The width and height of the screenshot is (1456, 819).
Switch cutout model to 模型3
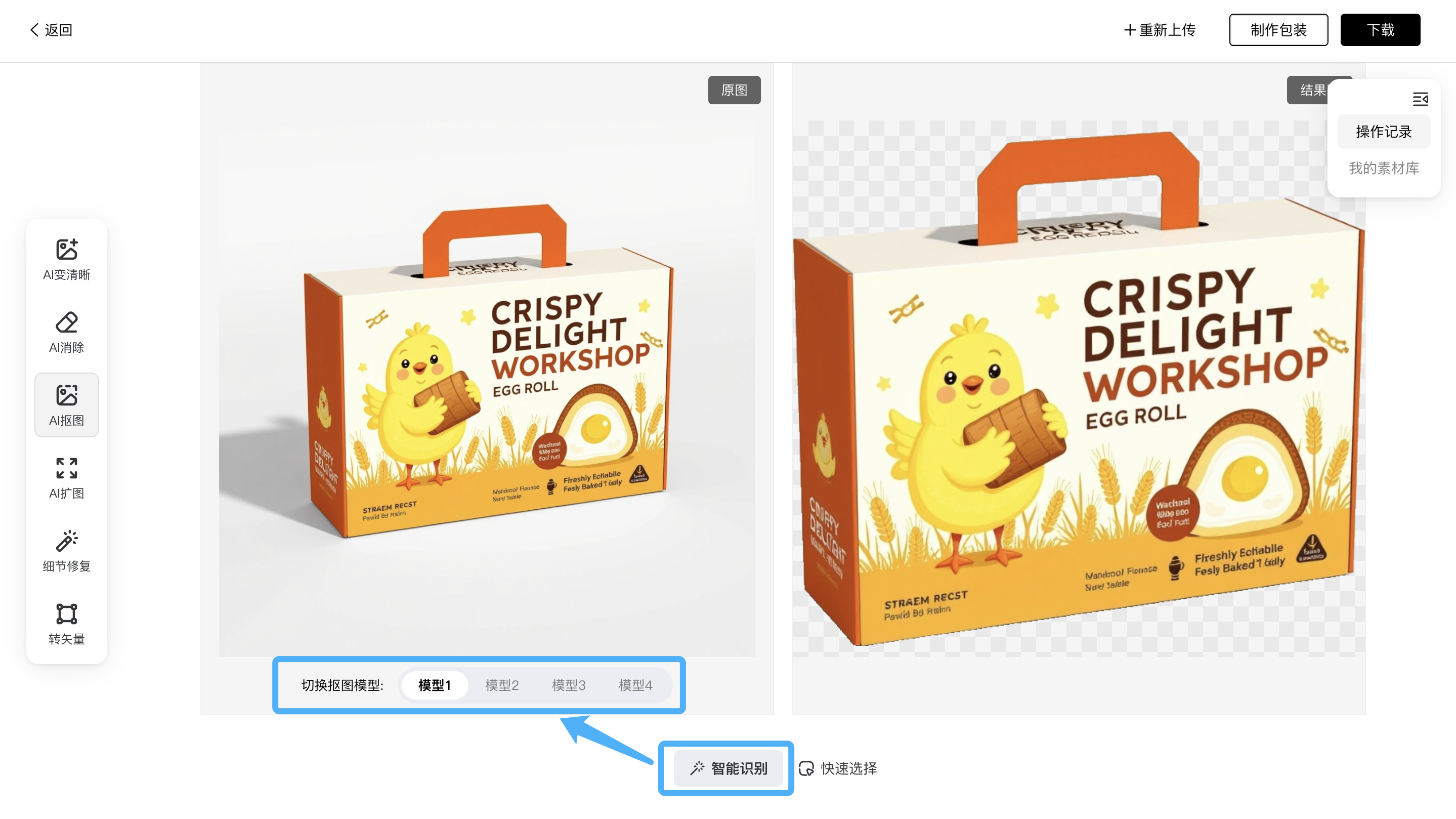click(568, 685)
